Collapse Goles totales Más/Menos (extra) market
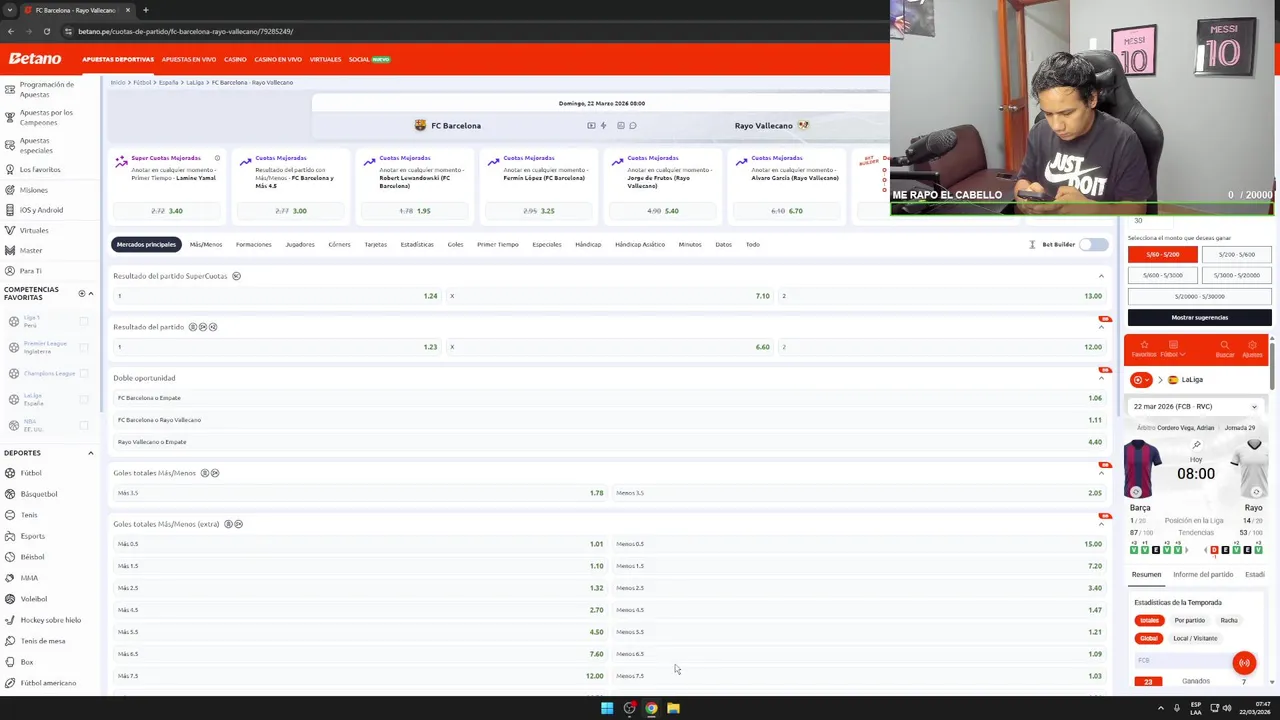 1101,524
